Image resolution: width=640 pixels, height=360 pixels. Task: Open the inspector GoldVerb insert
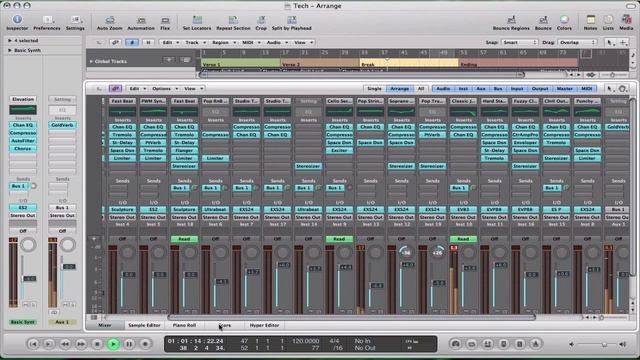pos(62,125)
